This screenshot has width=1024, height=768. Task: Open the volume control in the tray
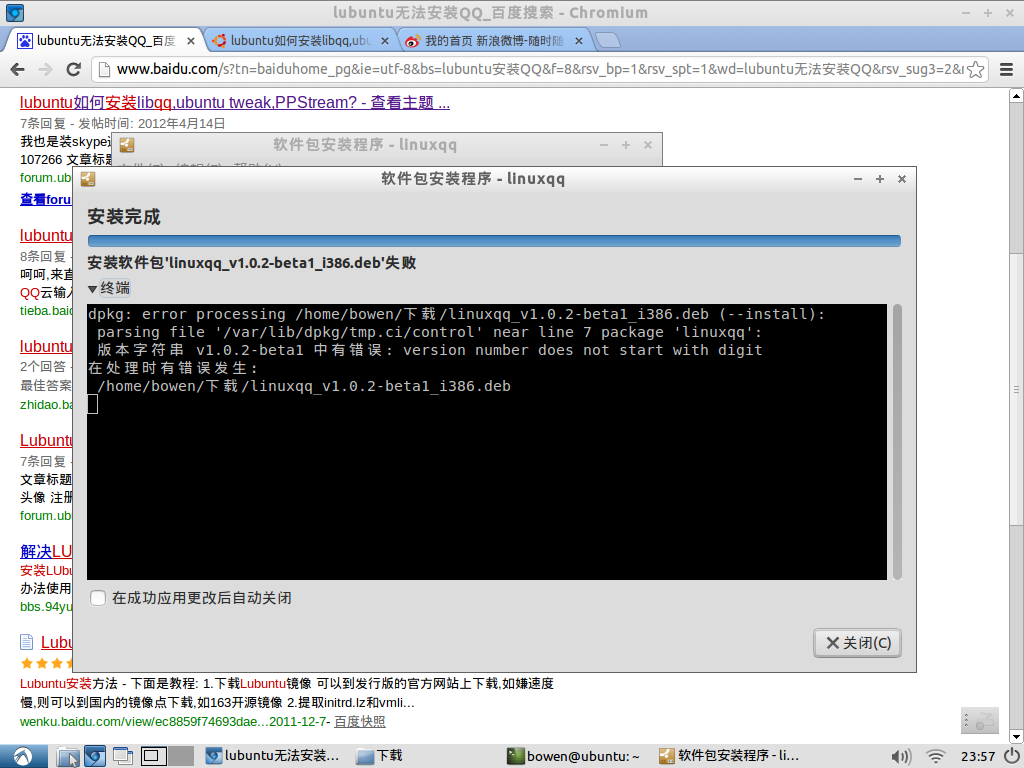click(901, 756)
